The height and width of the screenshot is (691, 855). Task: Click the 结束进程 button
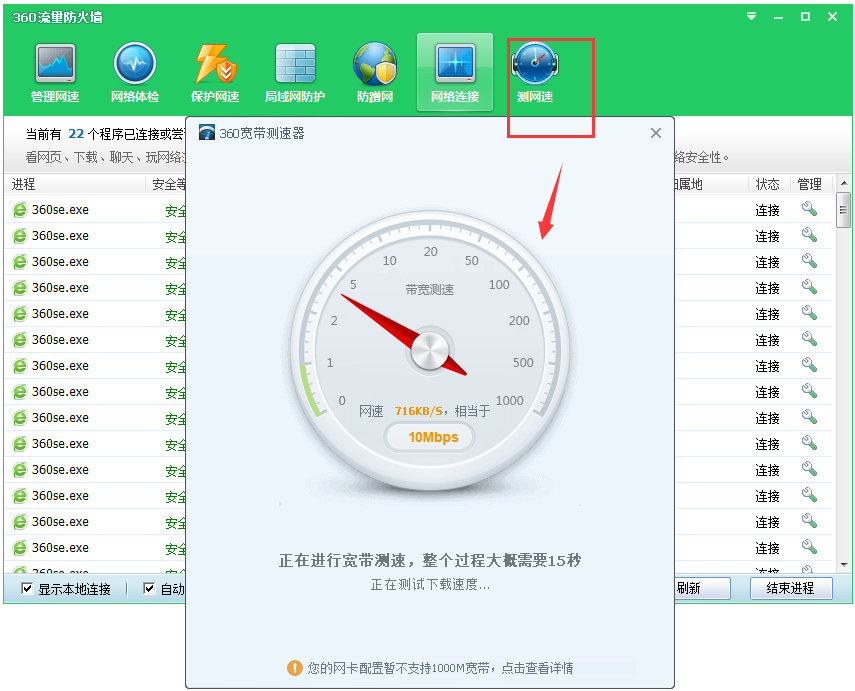791,588
